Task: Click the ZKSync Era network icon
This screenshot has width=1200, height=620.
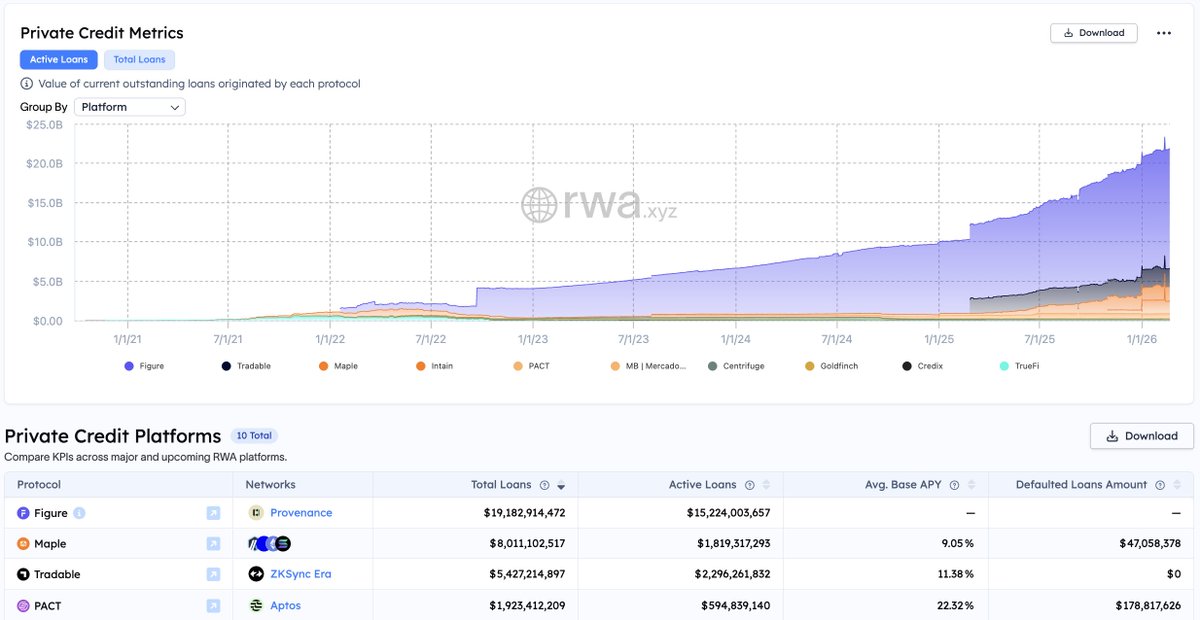Action: (x=256, y=575)
